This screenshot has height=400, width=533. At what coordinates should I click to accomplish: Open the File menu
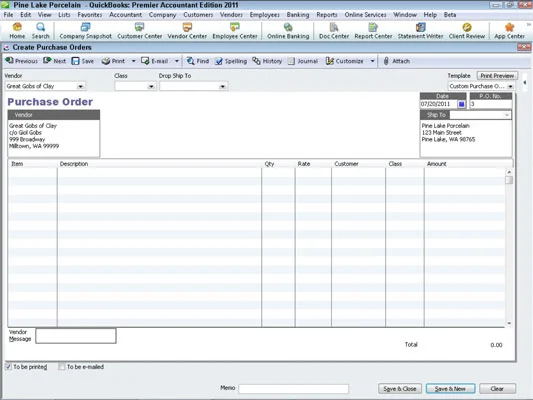(8, 15)
